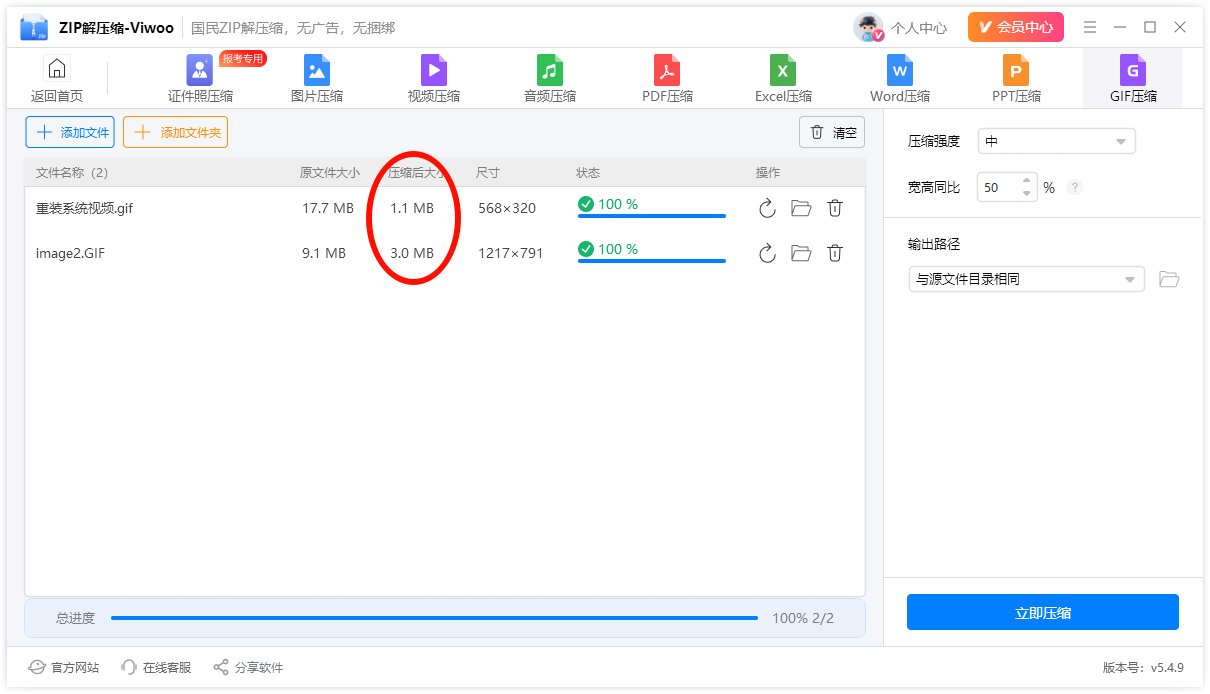Click the 宽高同比 percentage input field

[x=998, y=187]
